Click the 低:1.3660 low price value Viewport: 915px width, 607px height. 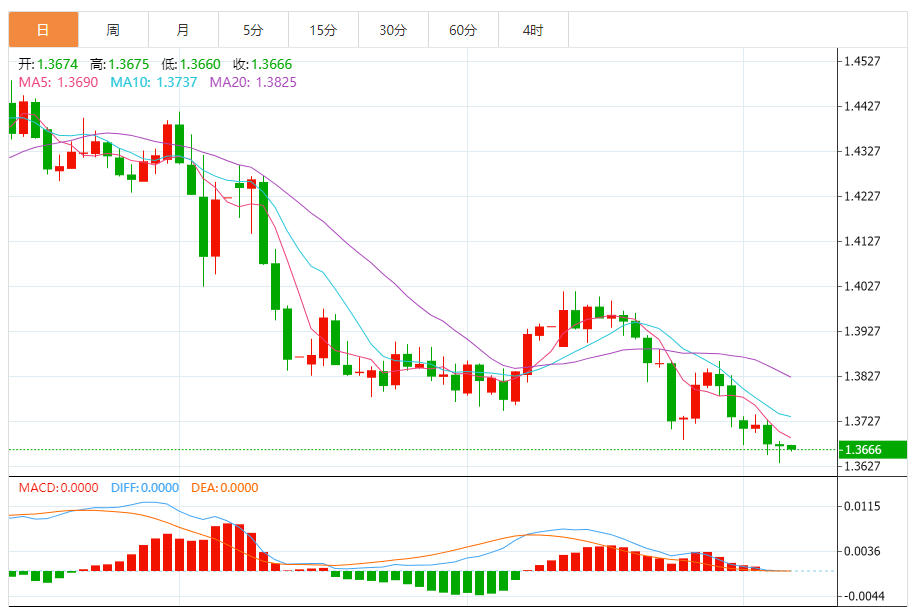(191, 64)
